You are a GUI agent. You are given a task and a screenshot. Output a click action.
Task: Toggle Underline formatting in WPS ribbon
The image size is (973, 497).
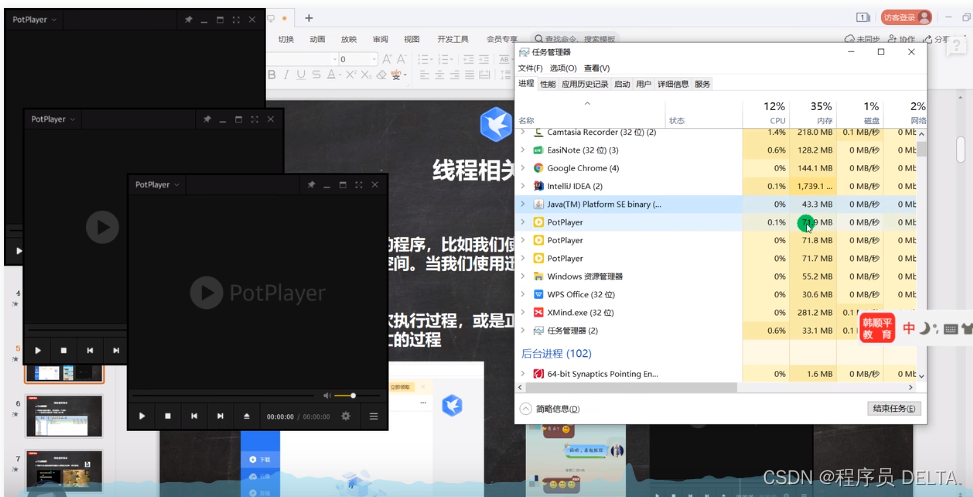pyautogui.click(x=301, y=75)
